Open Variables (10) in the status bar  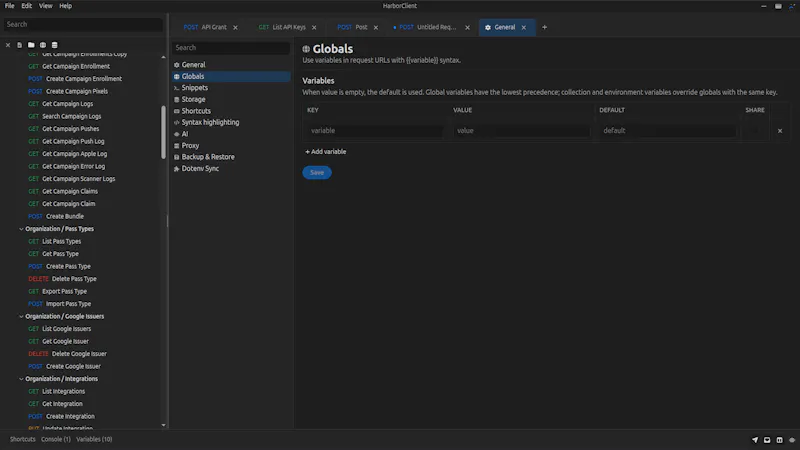tap(94, 439)
